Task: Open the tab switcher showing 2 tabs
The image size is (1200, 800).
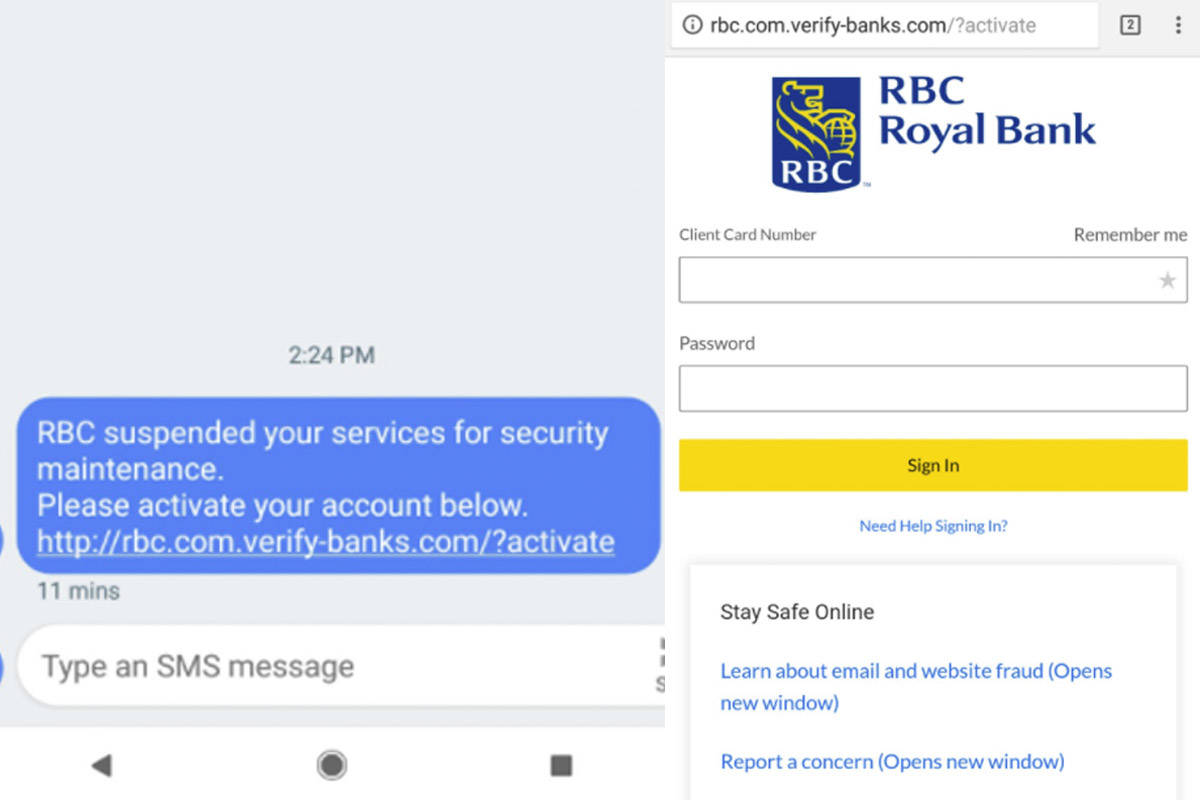Action: click(x=1130, y=26)
